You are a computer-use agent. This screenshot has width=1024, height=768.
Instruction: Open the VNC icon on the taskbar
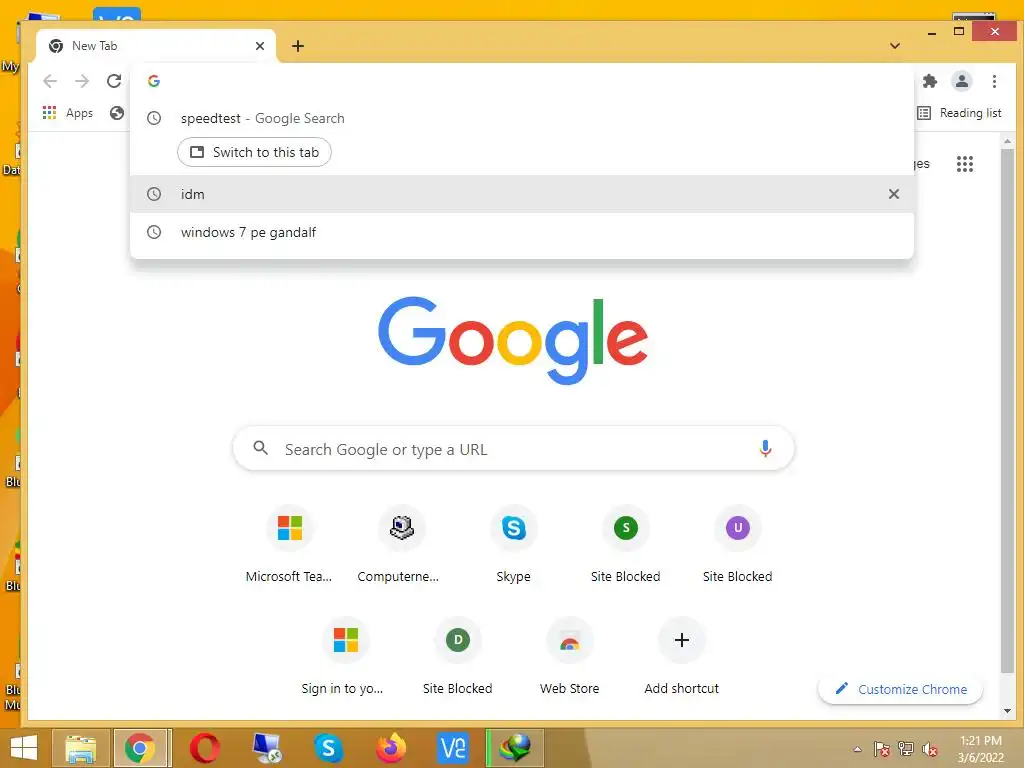[453, 748]
